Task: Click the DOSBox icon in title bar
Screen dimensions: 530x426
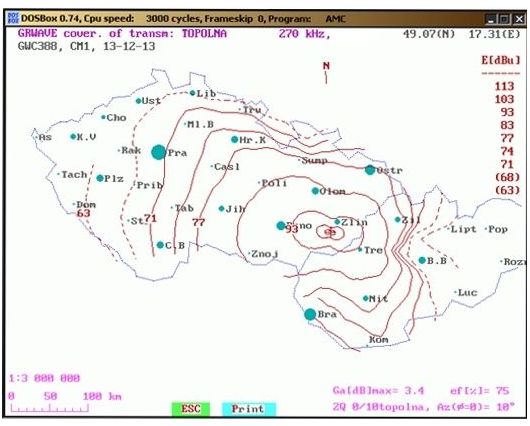Action: coord(13,19)
